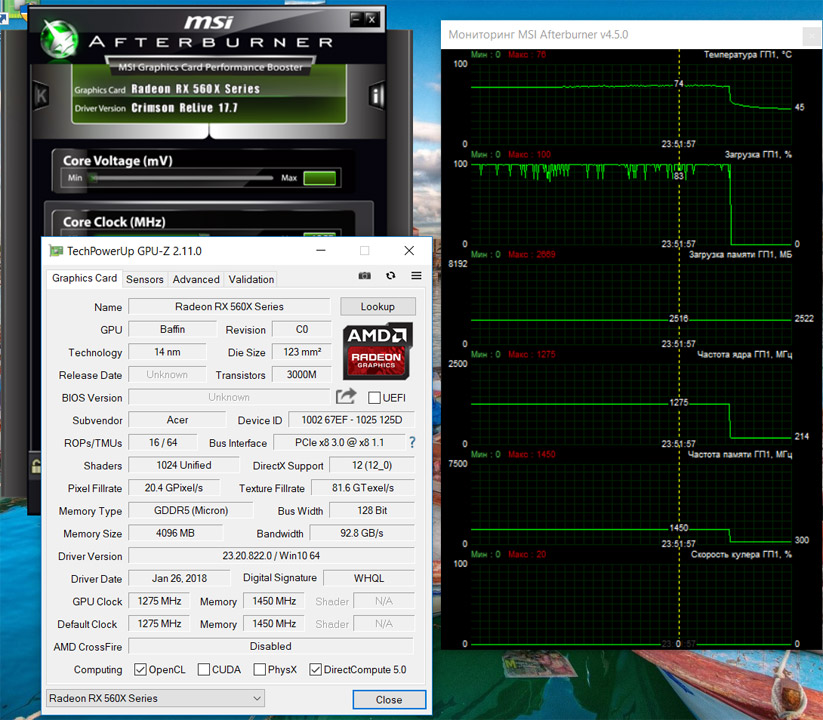Click the Revision C0 field
Viewport: 823px width, 720px height.
tap(302, 329)
